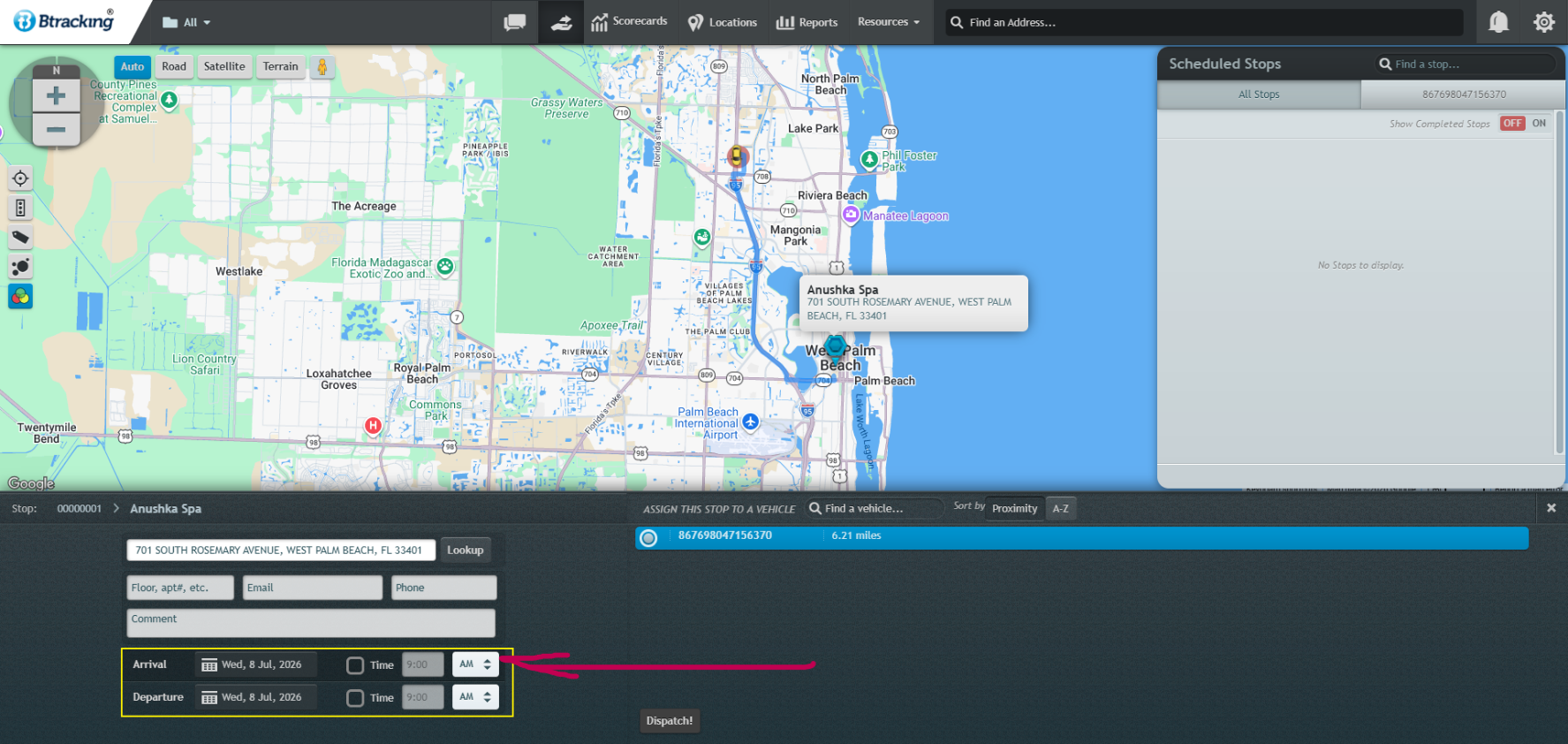Viewport: 1568px width, 744px height.
Task: Click the locate crosshair map tool
Action: [x=20, y=178]
